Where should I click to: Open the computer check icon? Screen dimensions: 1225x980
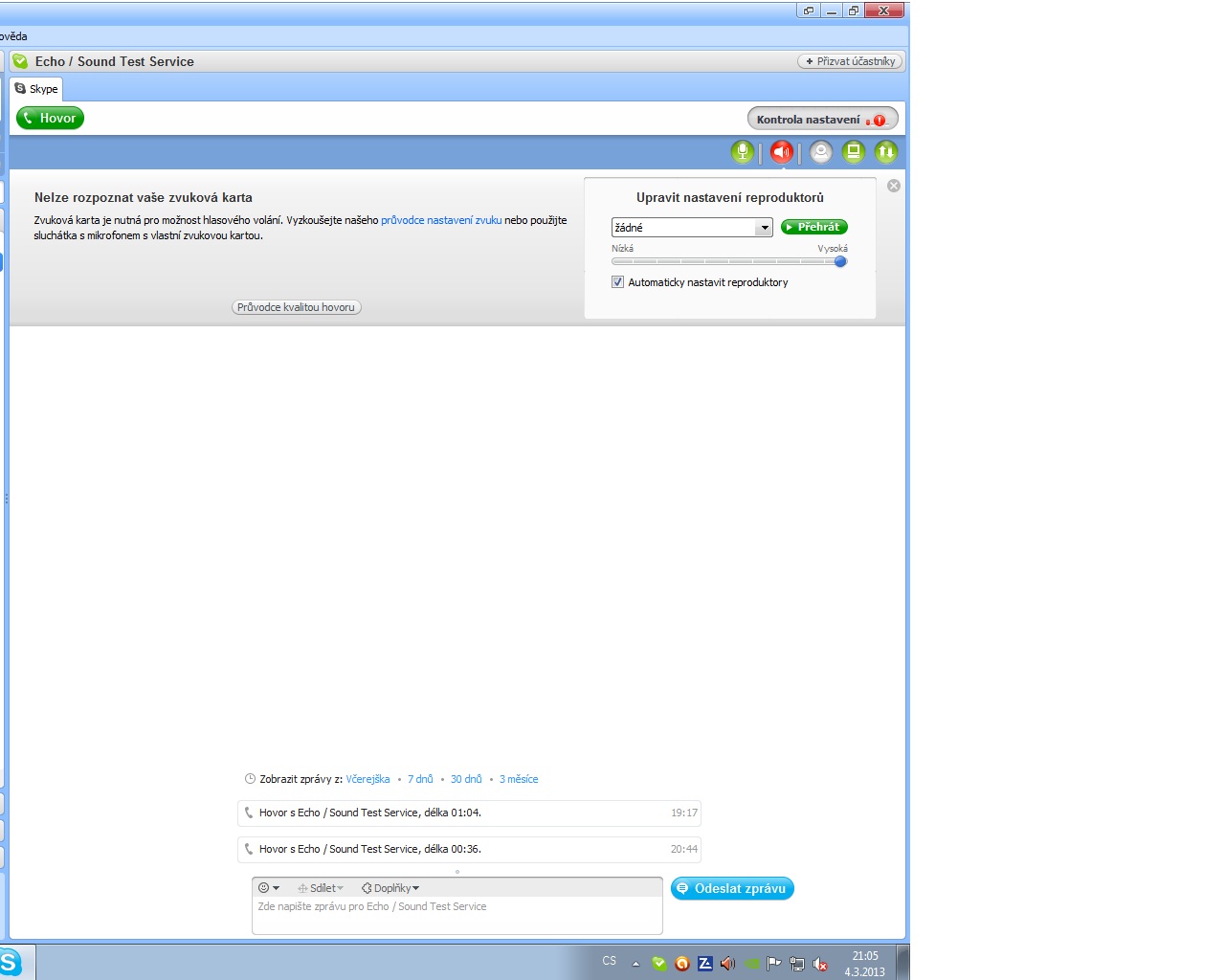click(854, 151)
